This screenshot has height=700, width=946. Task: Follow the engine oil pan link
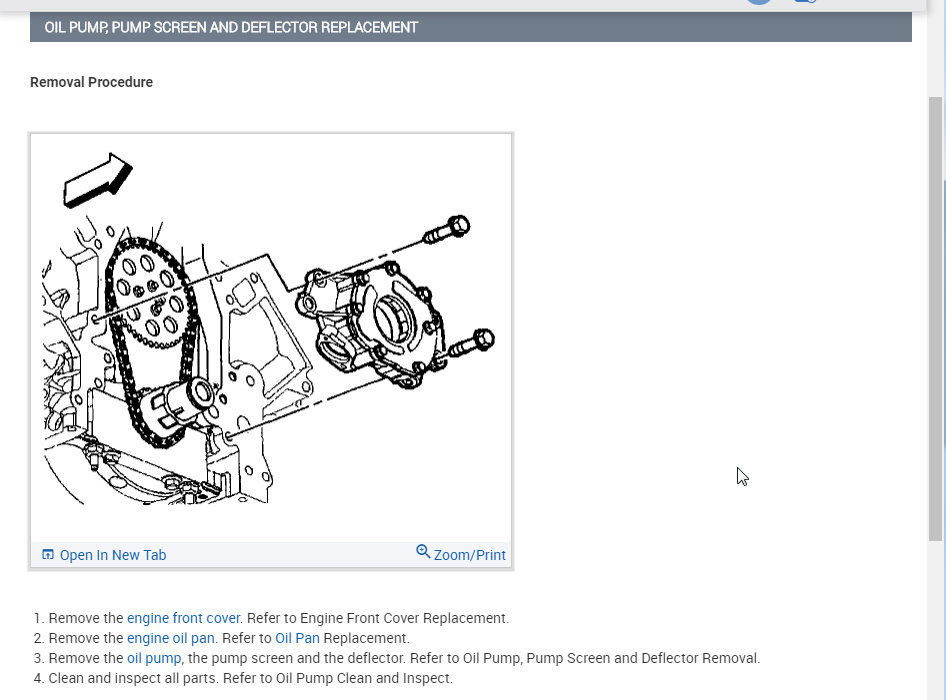coord(171,638)
